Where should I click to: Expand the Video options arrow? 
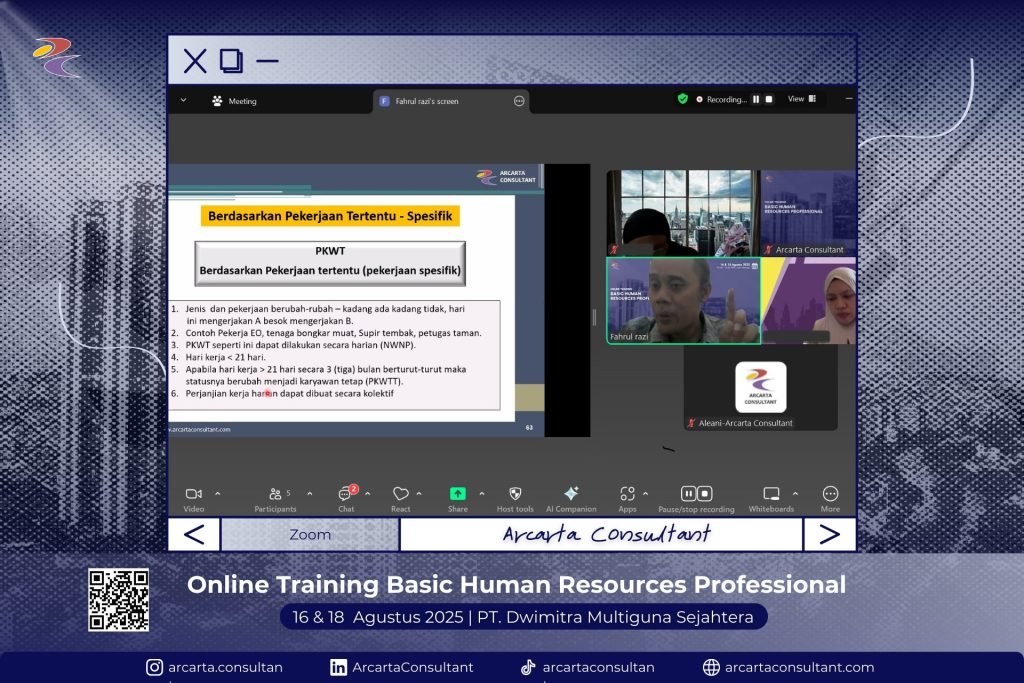pos(218,493)
